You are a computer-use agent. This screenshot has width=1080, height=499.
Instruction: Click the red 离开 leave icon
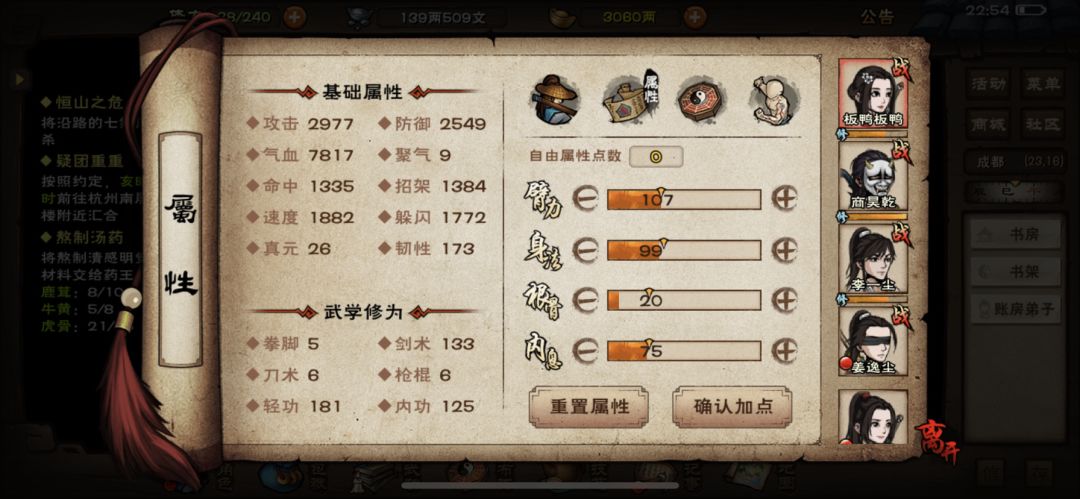[936, 440]
